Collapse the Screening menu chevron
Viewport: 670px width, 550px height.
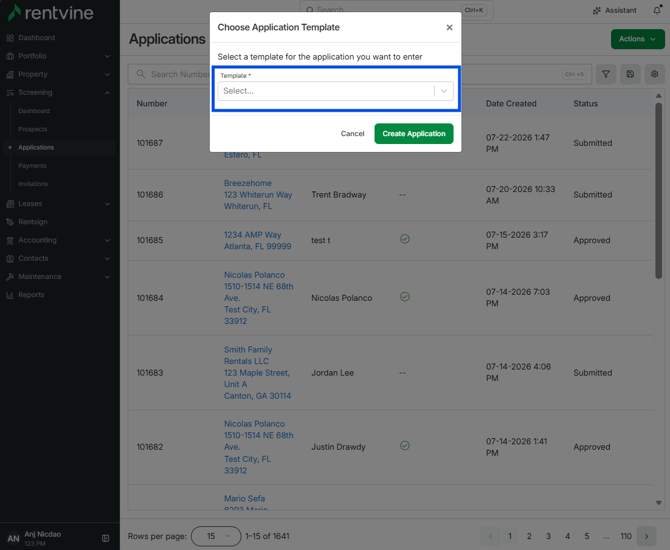(107, 93)
